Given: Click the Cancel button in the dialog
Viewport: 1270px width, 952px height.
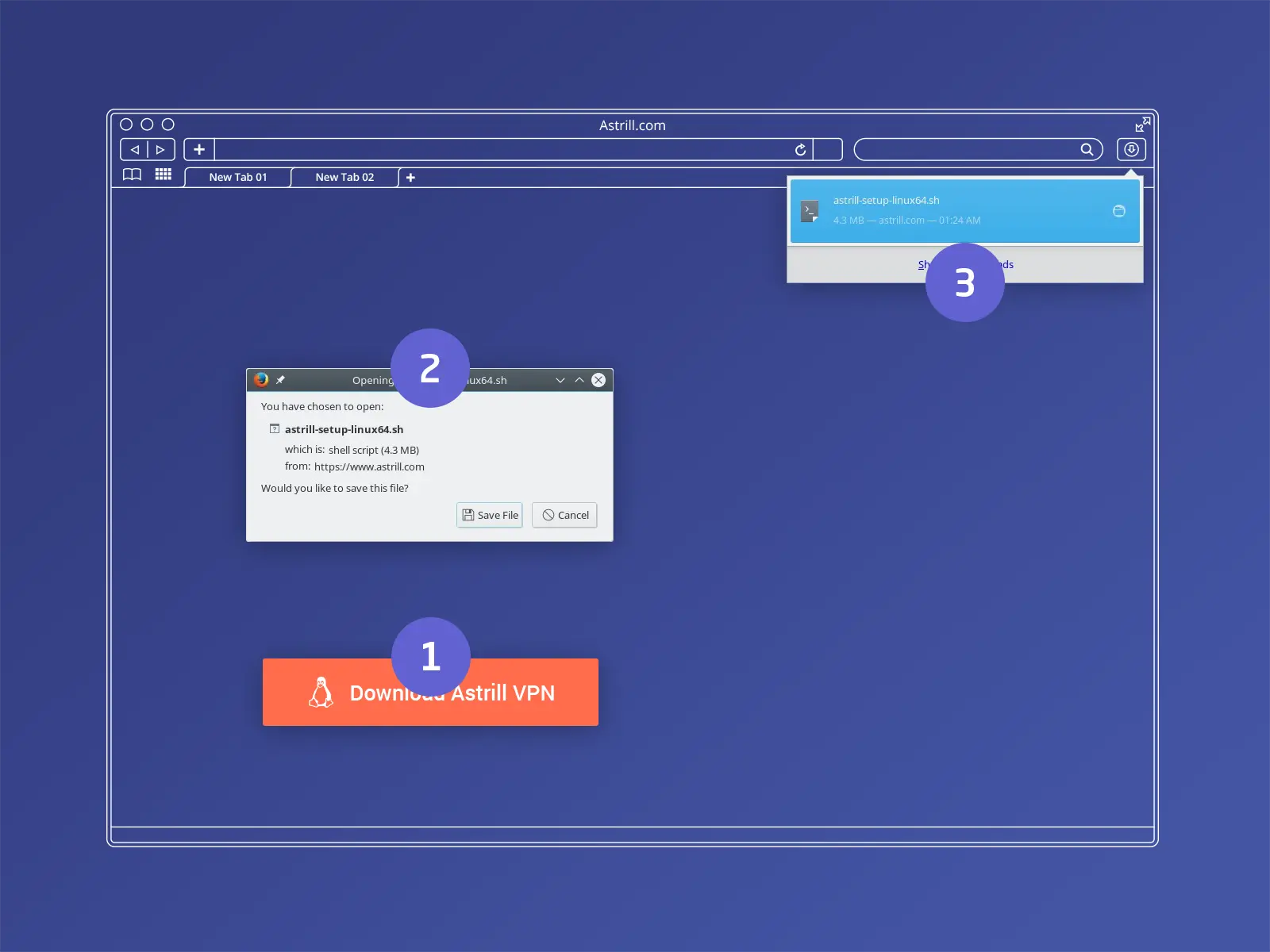Looking at the screenshot, I should (x=565, y=515).
